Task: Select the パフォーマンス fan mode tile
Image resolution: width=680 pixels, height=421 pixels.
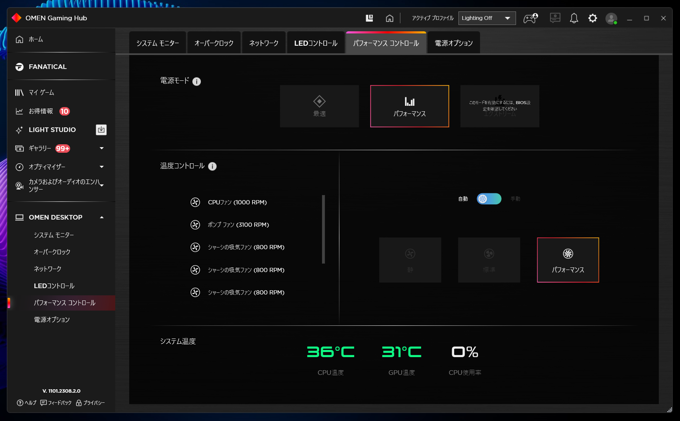Action: pyautogui.click(x=568, y=260)
